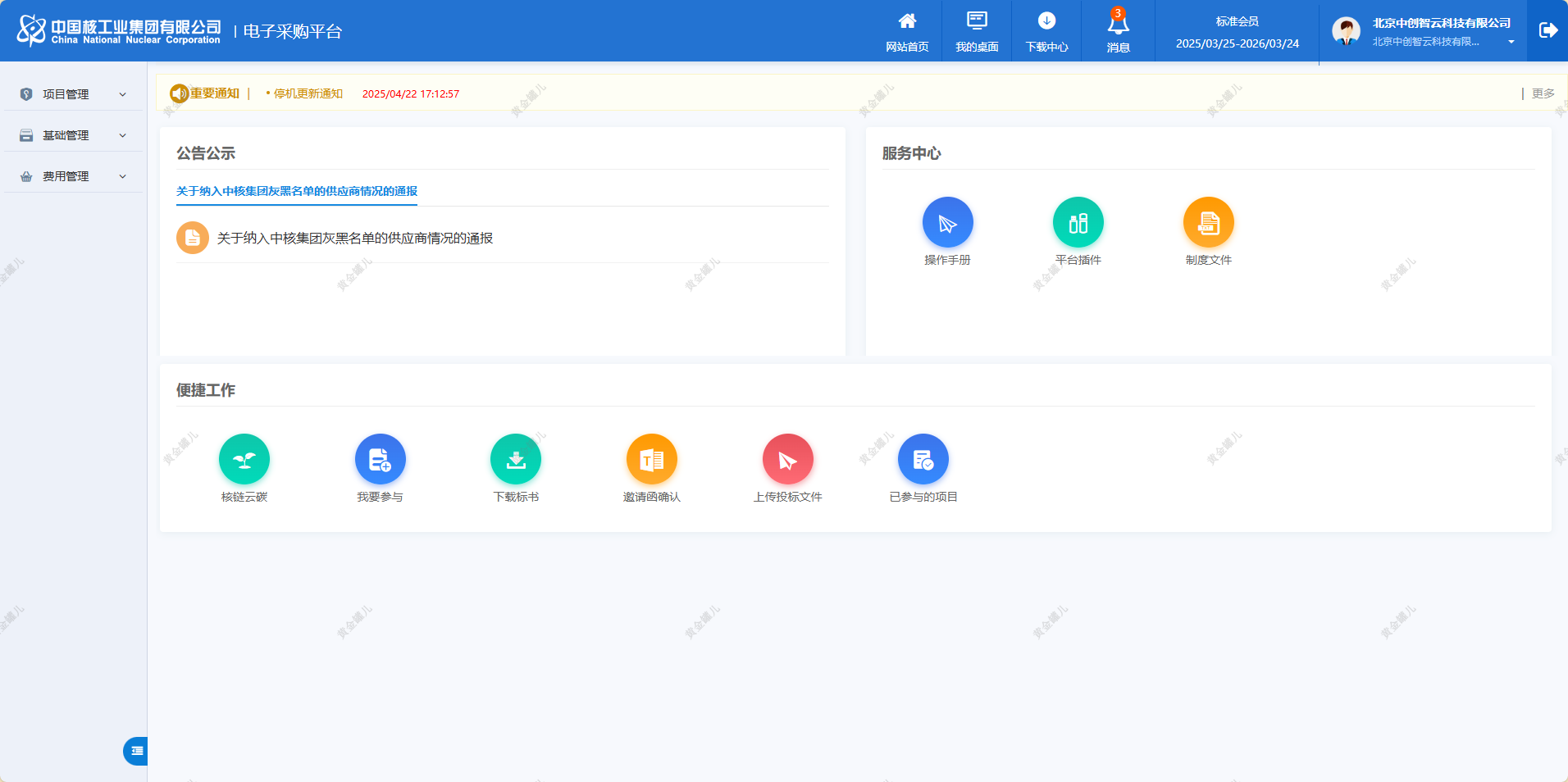The image size is (1568, 782).
Task: Open the company account dropdown arrow
Action: click(x=1511, y=42)
